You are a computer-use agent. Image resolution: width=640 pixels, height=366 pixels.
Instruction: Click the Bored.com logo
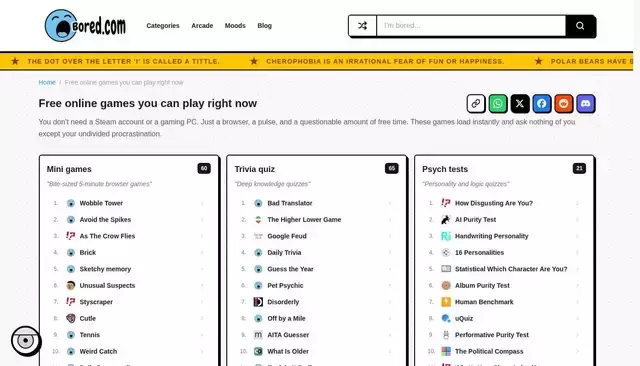click(x=85, y=25)
